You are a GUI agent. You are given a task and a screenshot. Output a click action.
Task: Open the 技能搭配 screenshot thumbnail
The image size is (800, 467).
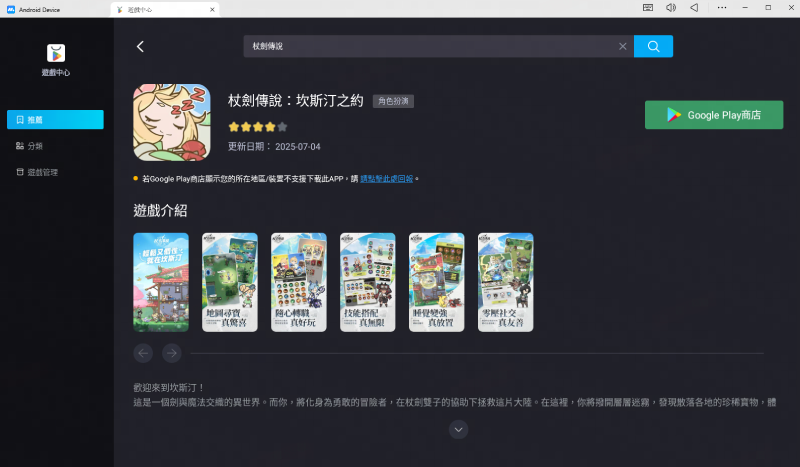coord(367,282)
